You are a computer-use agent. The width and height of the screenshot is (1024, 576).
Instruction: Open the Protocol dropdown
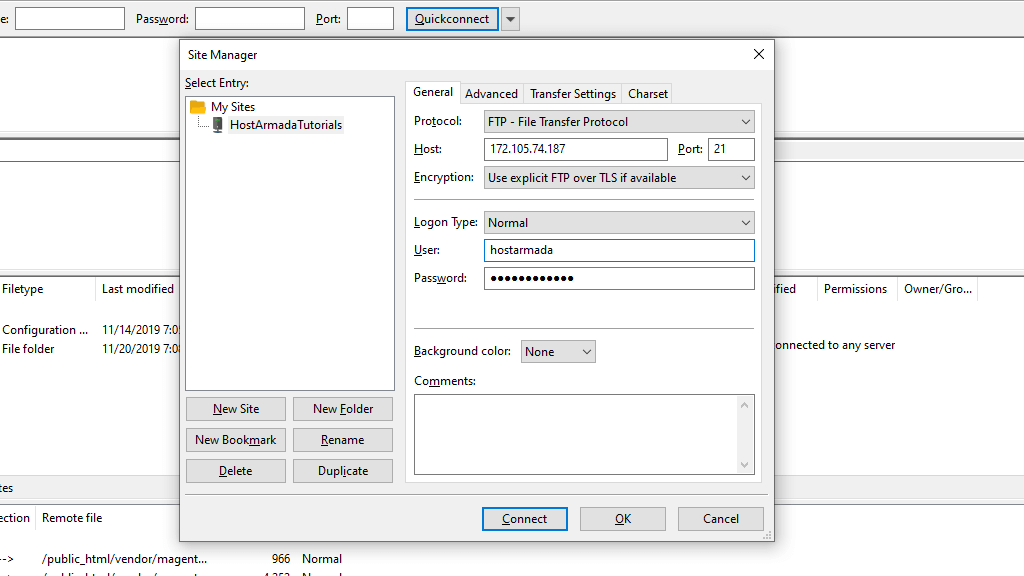(619, 121)
